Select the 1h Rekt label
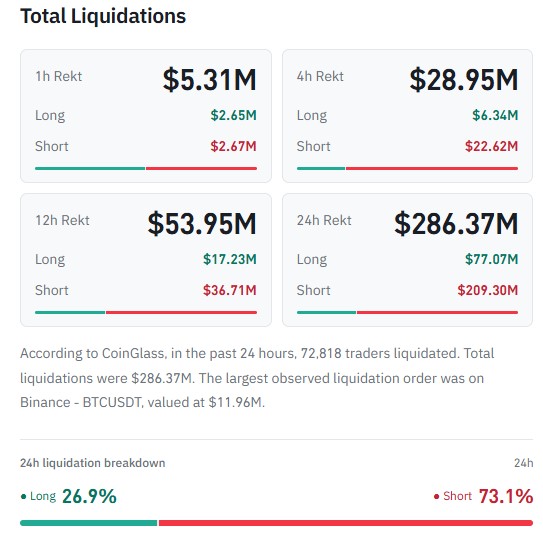 (x=59, y=76)
